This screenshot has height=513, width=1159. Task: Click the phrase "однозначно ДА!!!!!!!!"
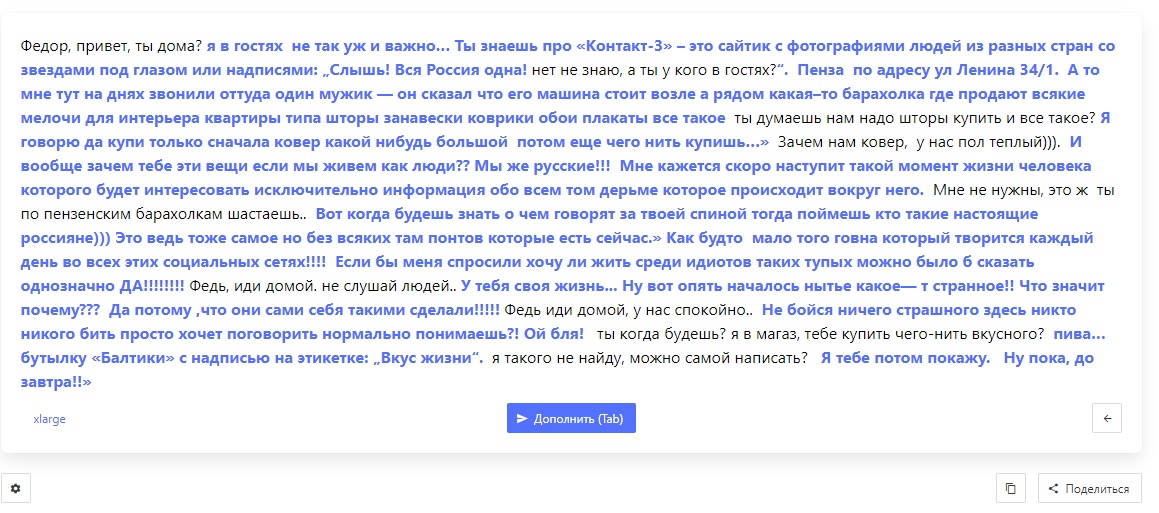tap(103, 286)
